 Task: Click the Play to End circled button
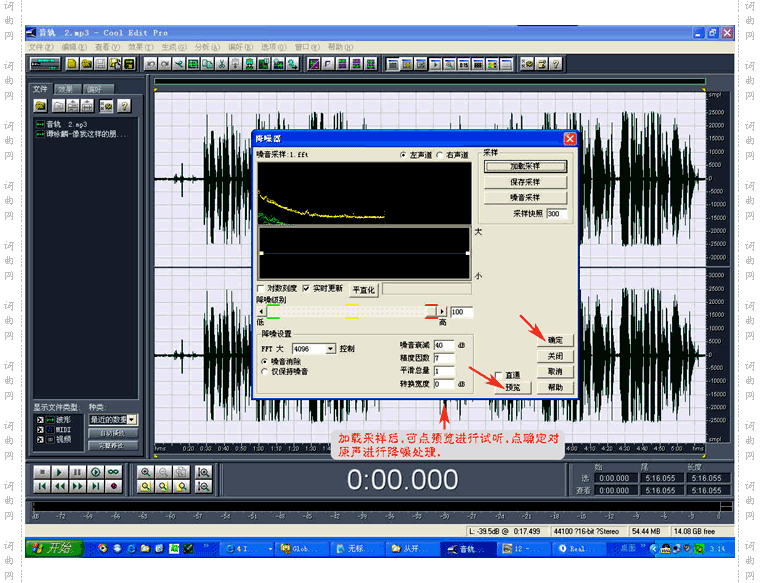coord(95,472)
